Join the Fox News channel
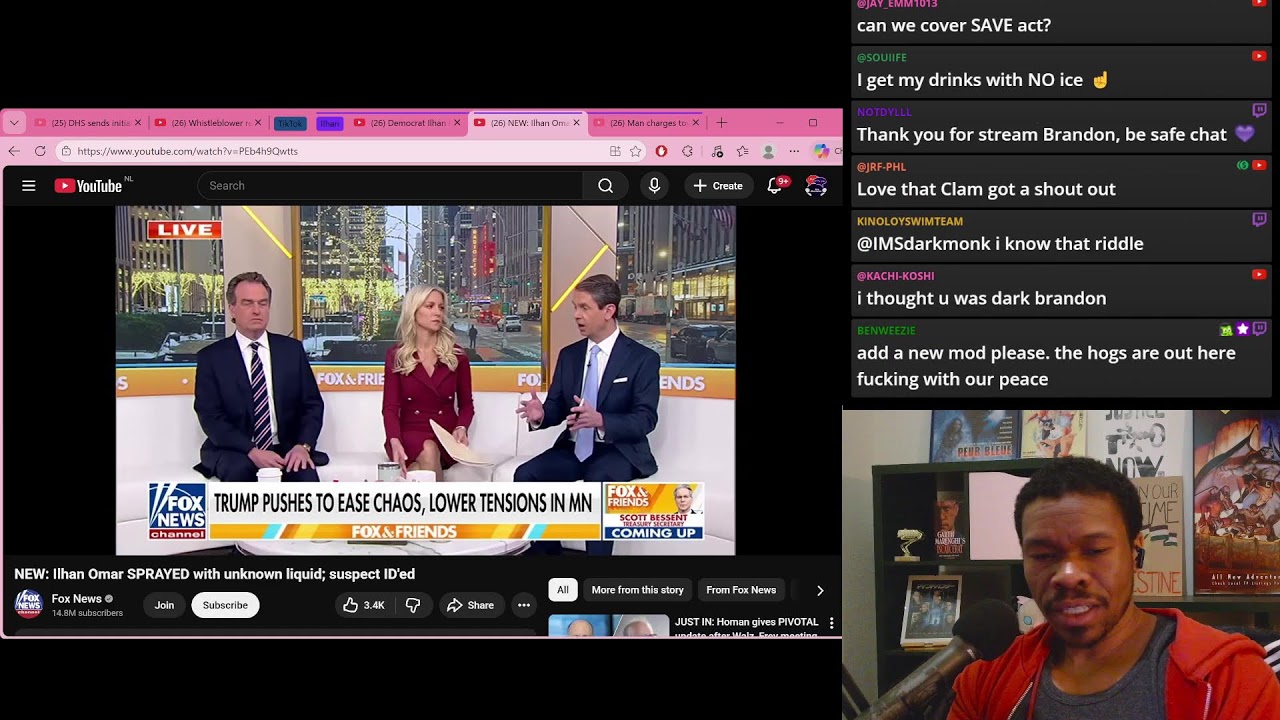The width and height of the screenshot is (1280, 720). (x=164, y=605)
